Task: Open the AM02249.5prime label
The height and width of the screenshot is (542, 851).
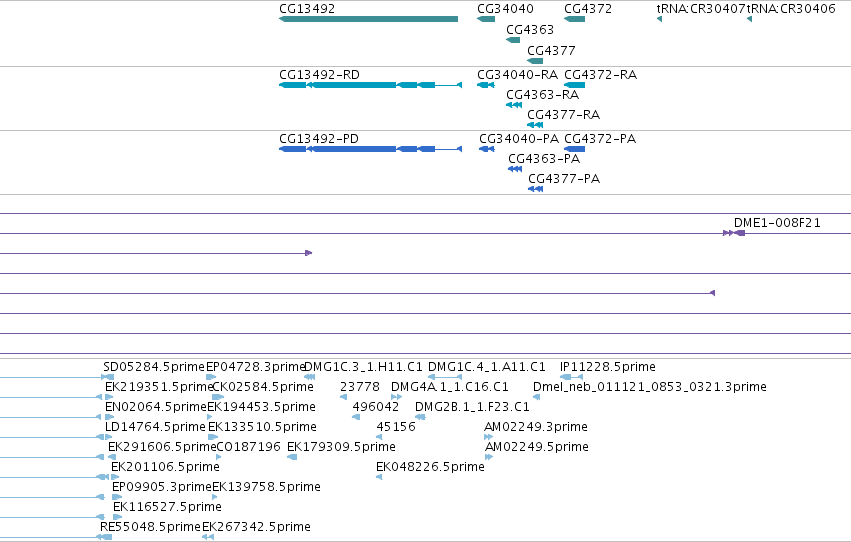Action: 537,447
